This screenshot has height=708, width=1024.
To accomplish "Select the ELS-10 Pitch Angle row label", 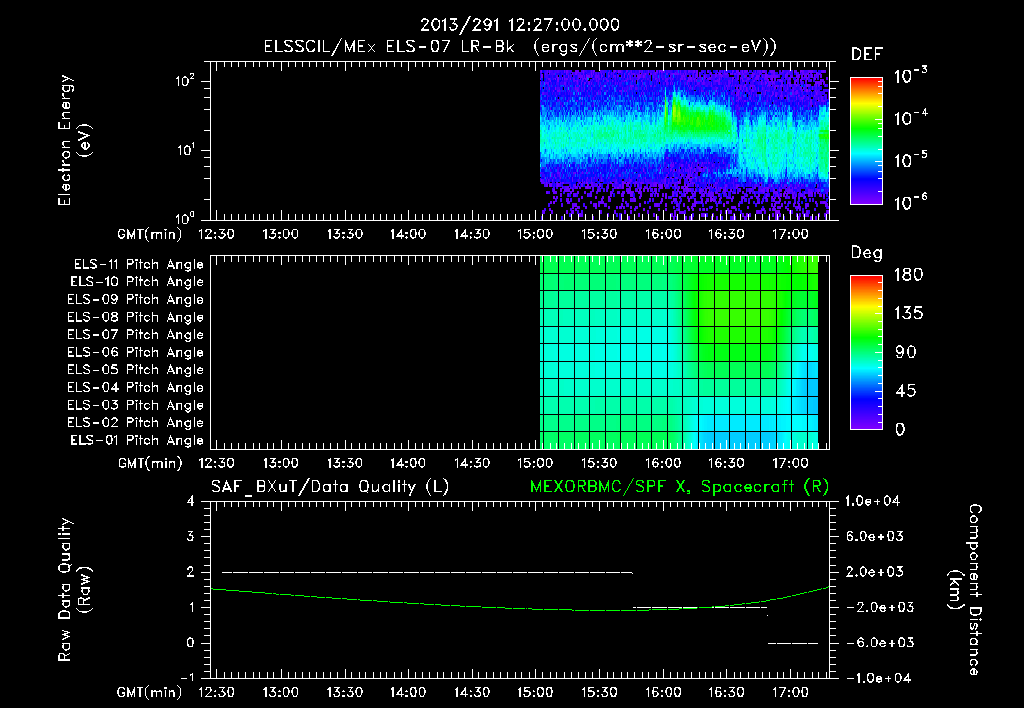I will pyautogui.click(x=137, y=282).
